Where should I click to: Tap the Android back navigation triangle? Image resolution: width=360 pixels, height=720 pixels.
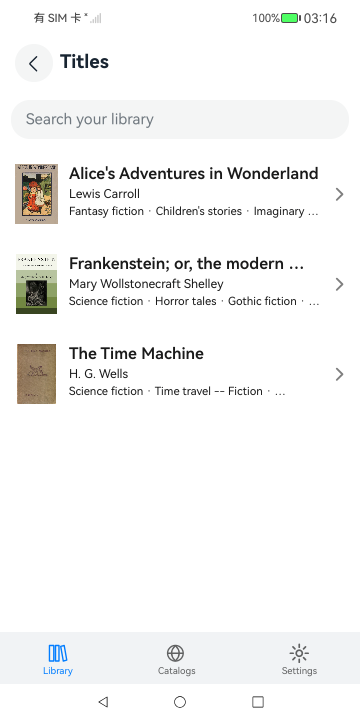(103, 702)
